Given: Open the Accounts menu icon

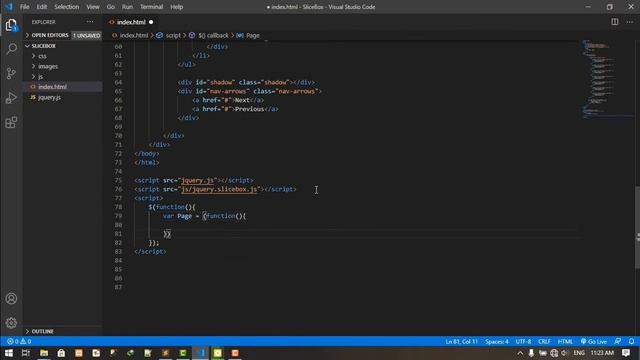Looking at the screenshot, I should 11,298.
